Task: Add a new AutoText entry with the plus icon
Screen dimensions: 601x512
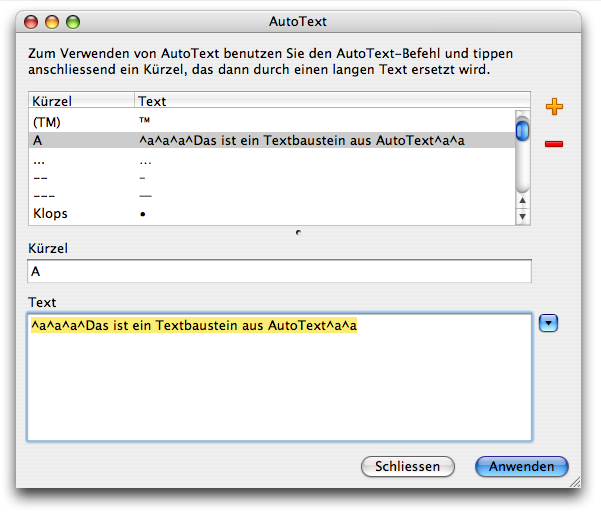Action: (x=553, y=107)
